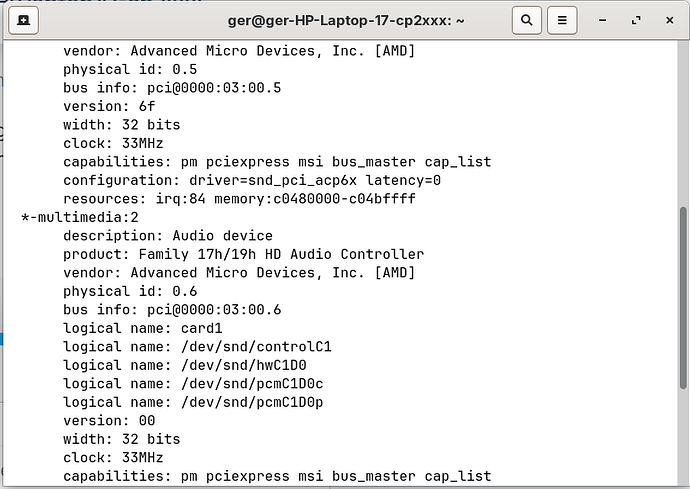Click the '/dev/snd/hwC1D0' path
690x489 pixels.
(243, 365)
